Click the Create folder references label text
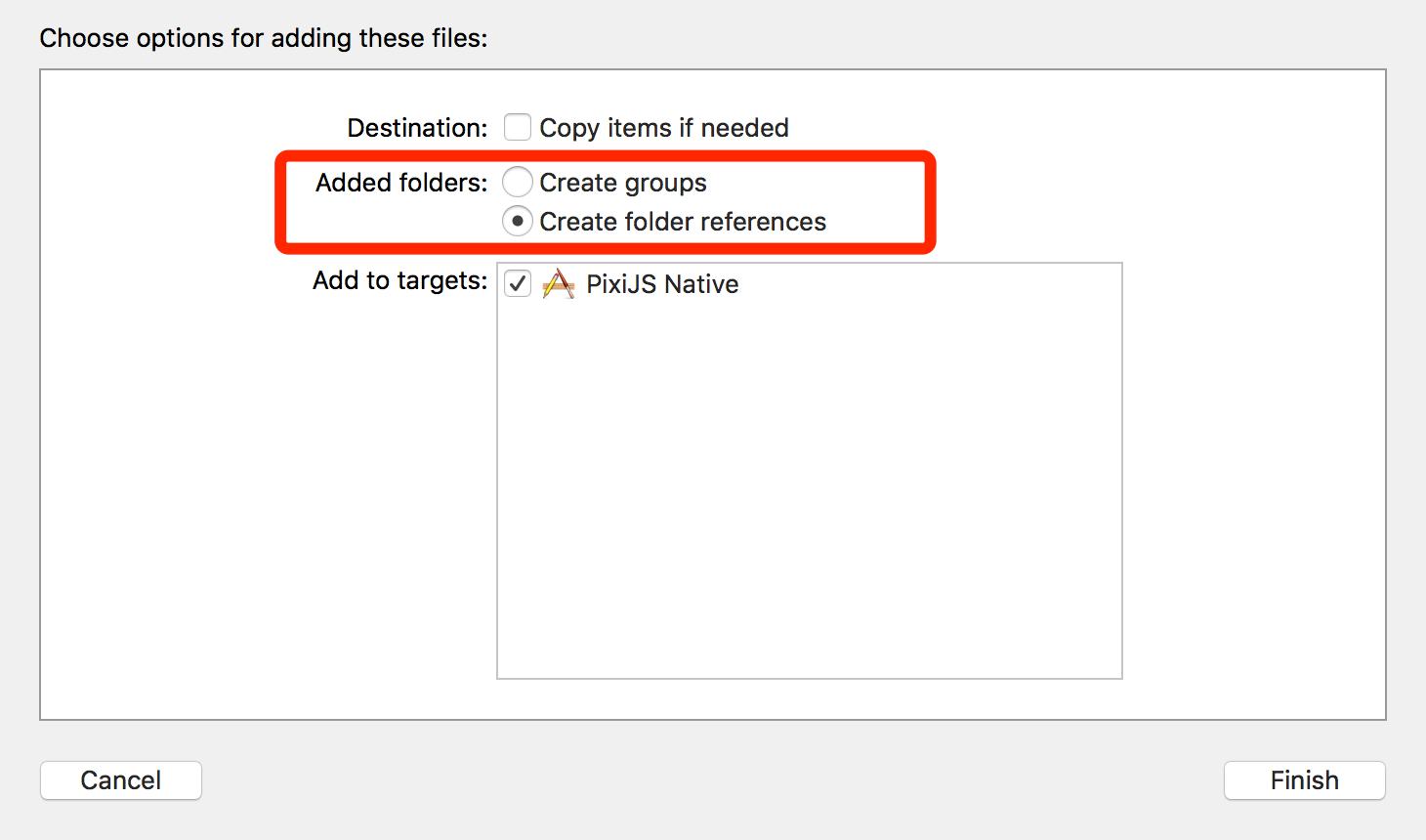This screenshot has height=840, width=1426. (683, 222)
